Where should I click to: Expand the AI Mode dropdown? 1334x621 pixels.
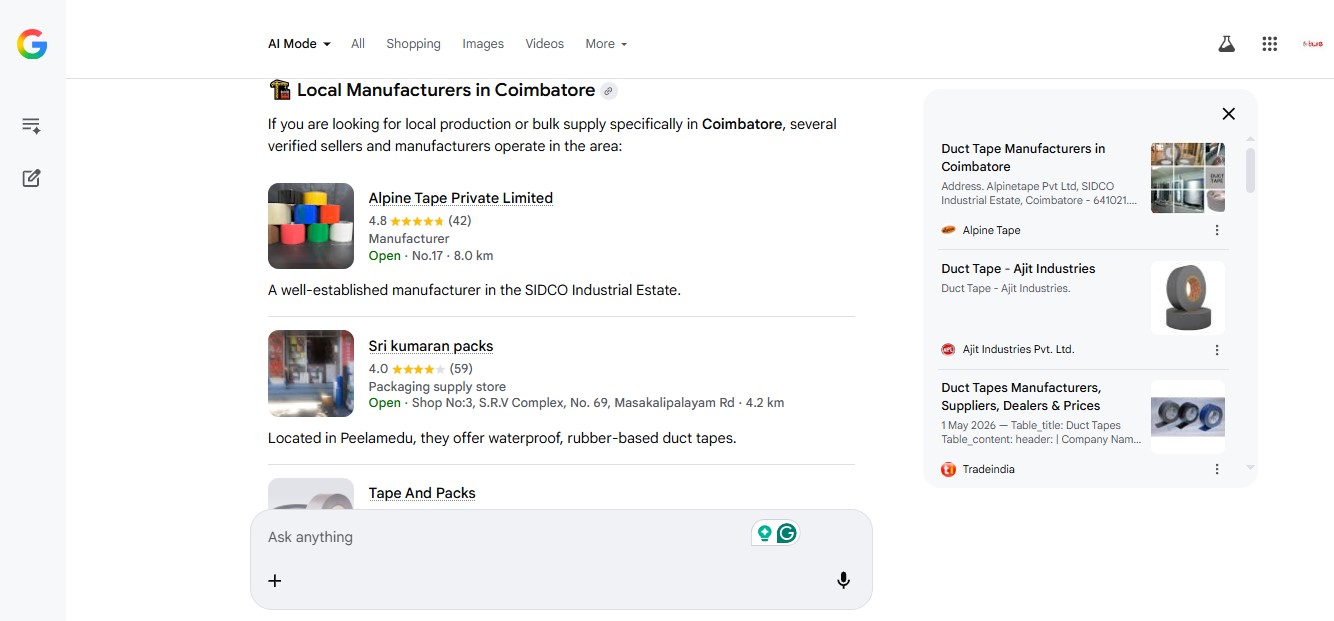[299, 44]
